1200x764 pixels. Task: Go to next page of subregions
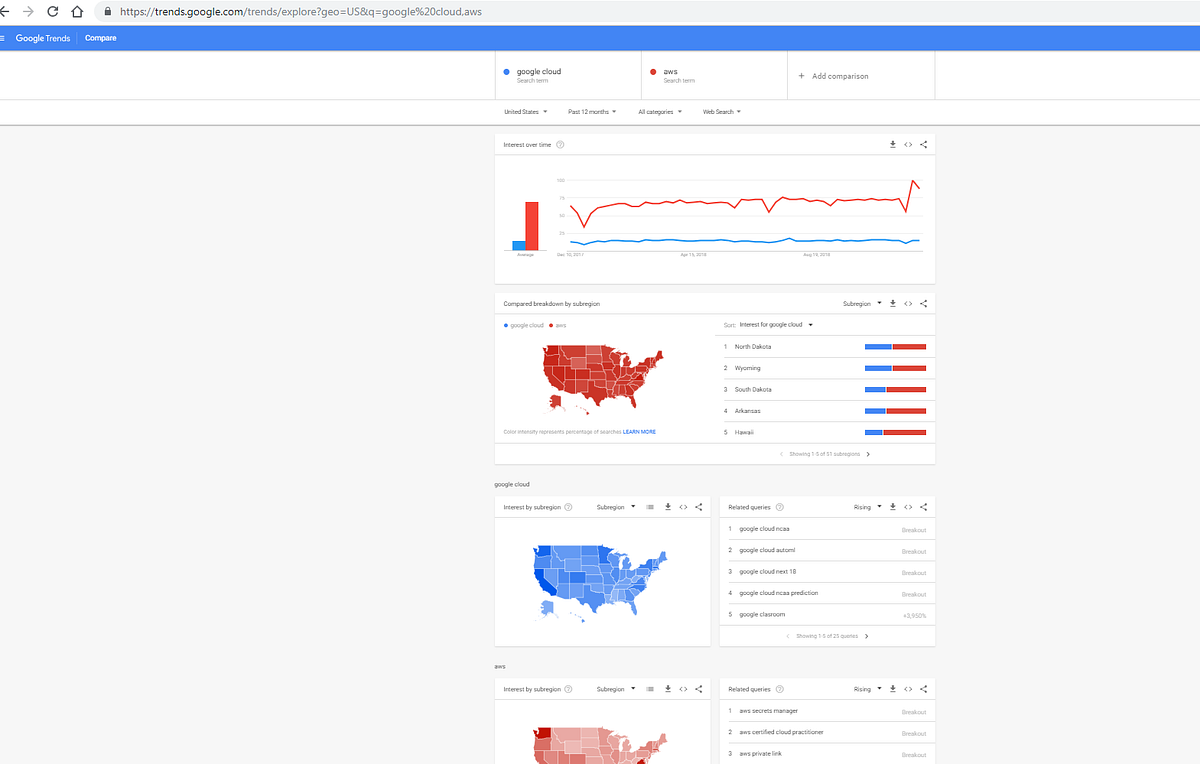(x=868, y=454)
